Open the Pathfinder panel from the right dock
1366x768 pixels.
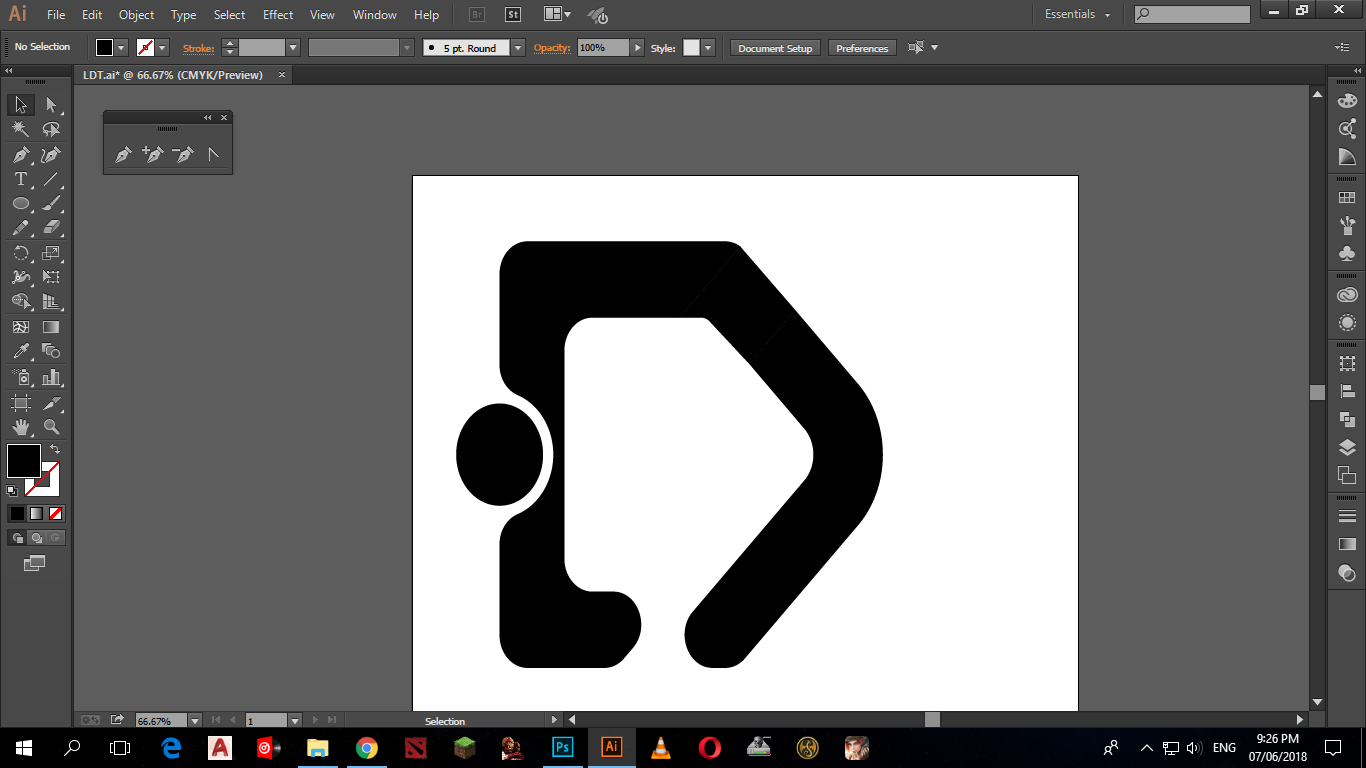pyautogui.click(x=1347, y=419)
